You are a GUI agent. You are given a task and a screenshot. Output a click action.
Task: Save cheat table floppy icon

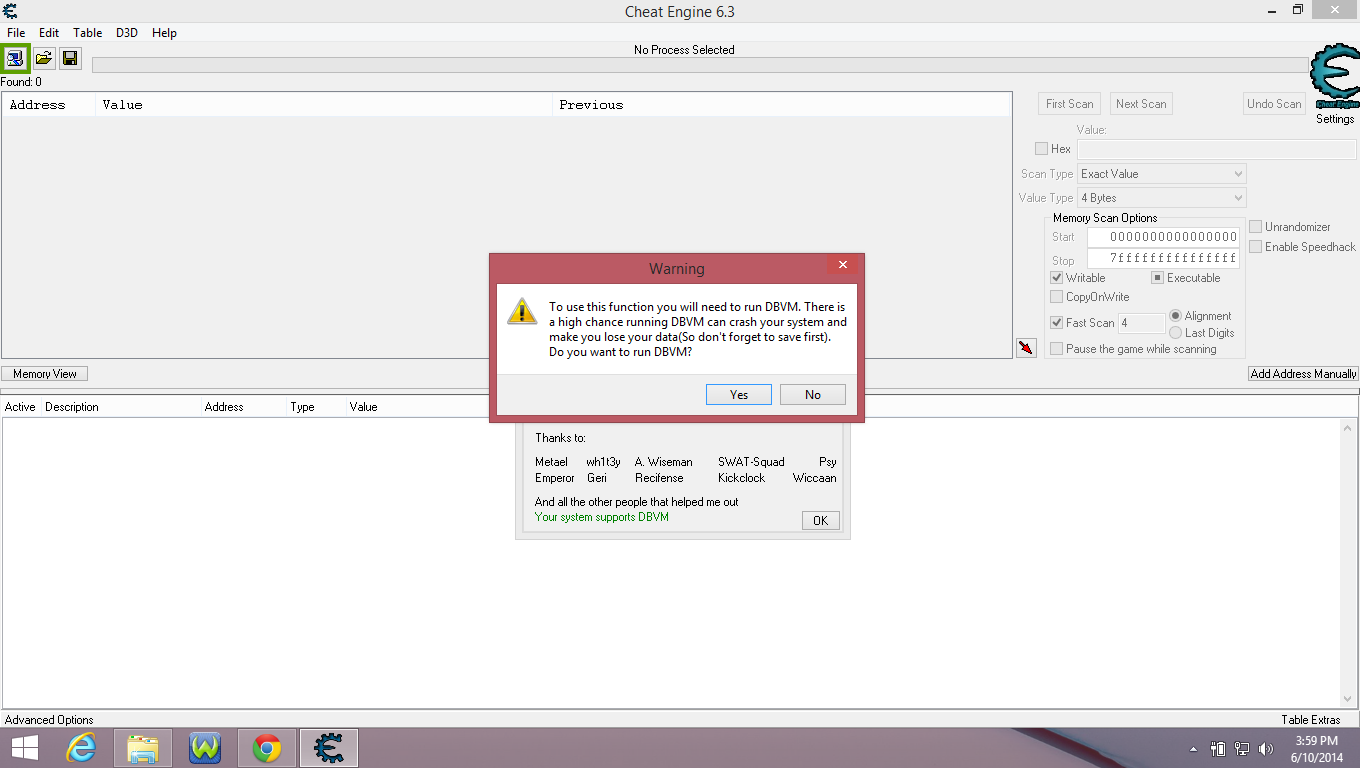pos(70,58)
